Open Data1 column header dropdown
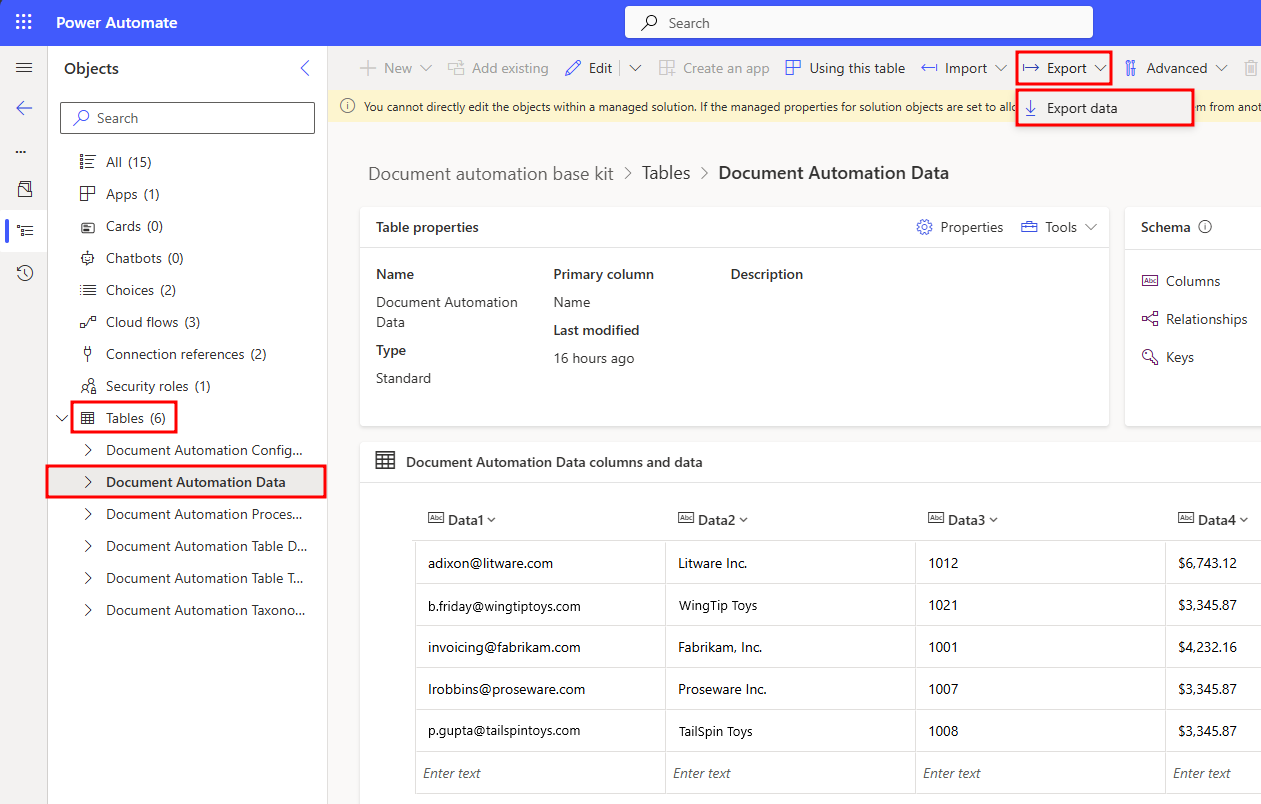The image size is (1261, 804). 491,520
